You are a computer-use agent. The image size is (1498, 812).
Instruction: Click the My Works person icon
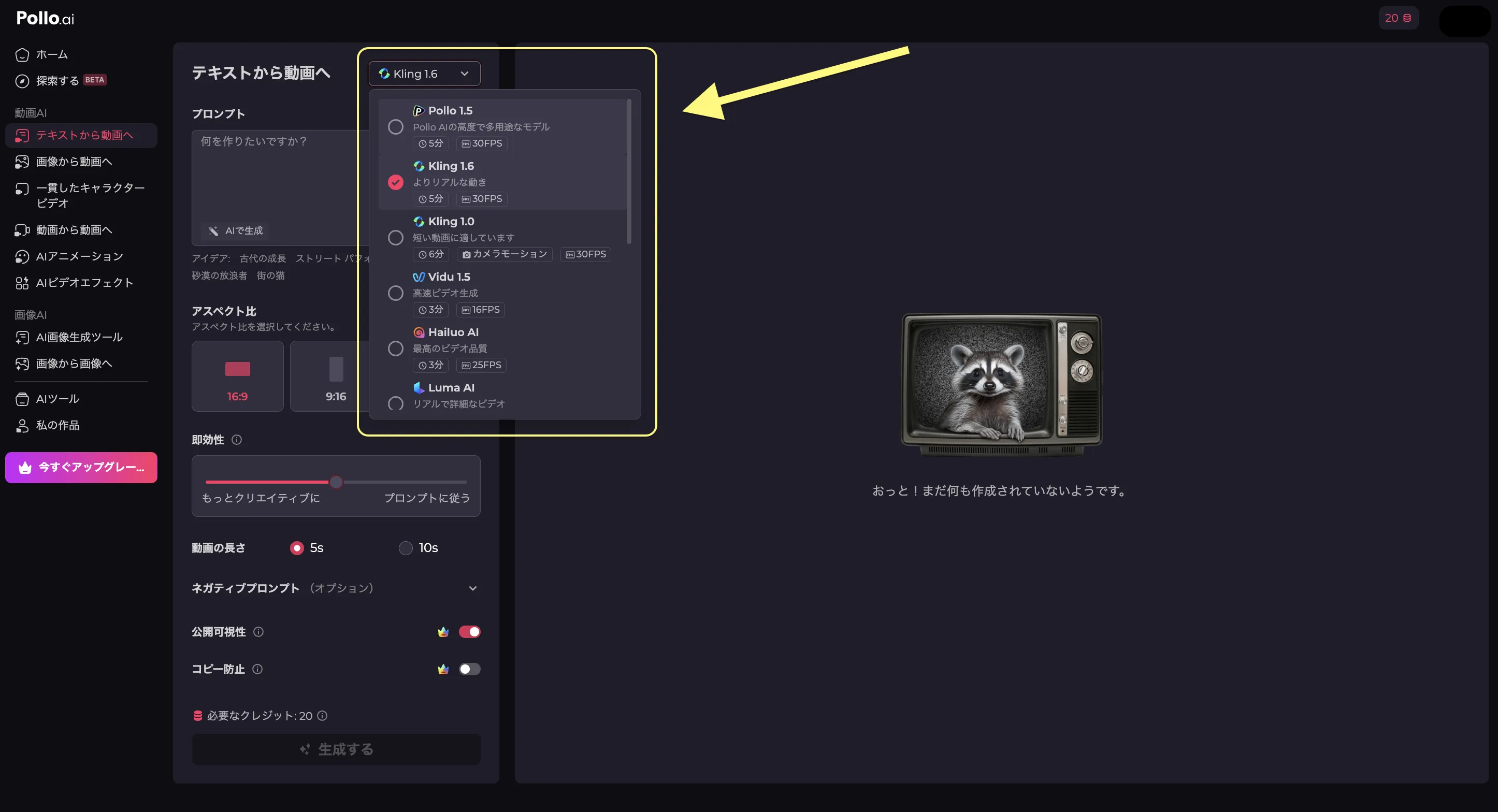(22, 426)
